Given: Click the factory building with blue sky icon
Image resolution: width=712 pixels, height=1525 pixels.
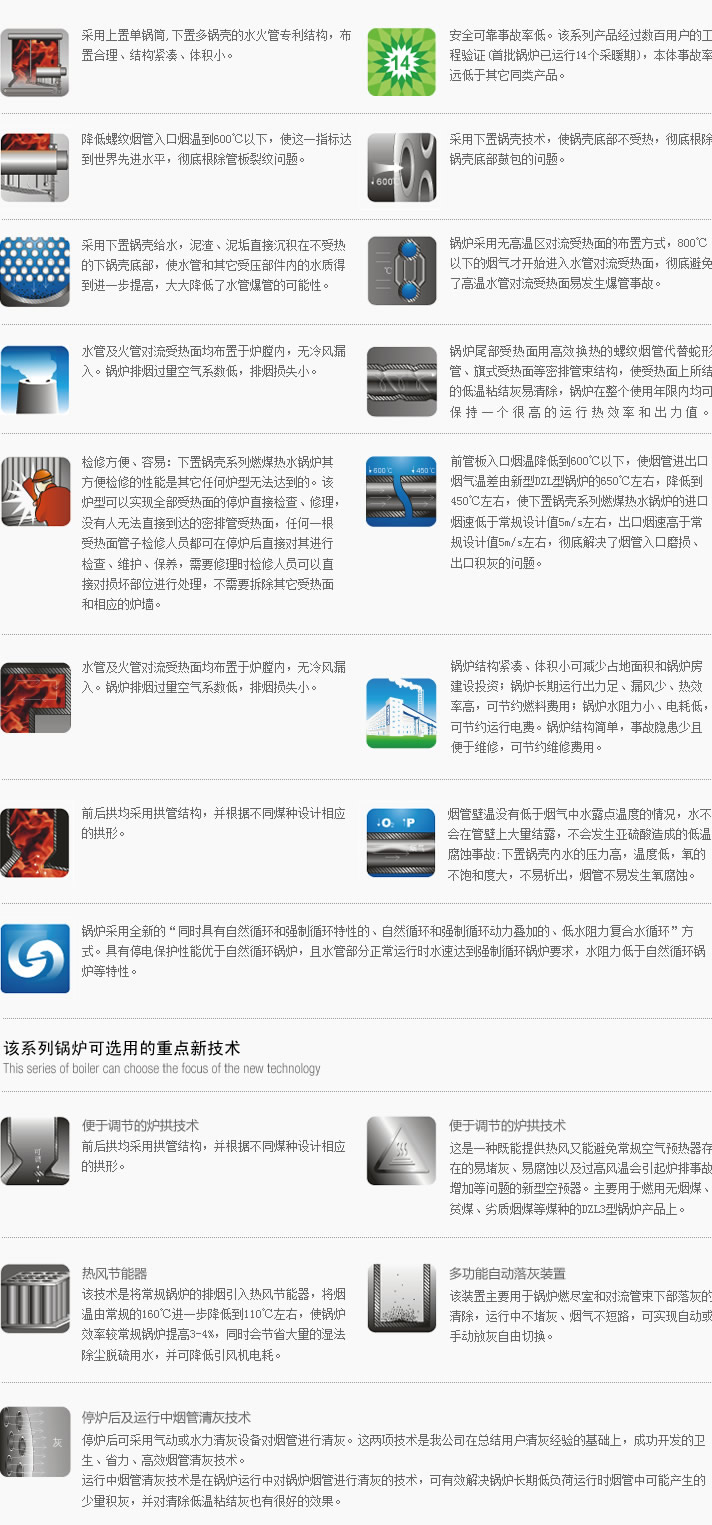Looking at the screenshot, I should click(401, 713).
